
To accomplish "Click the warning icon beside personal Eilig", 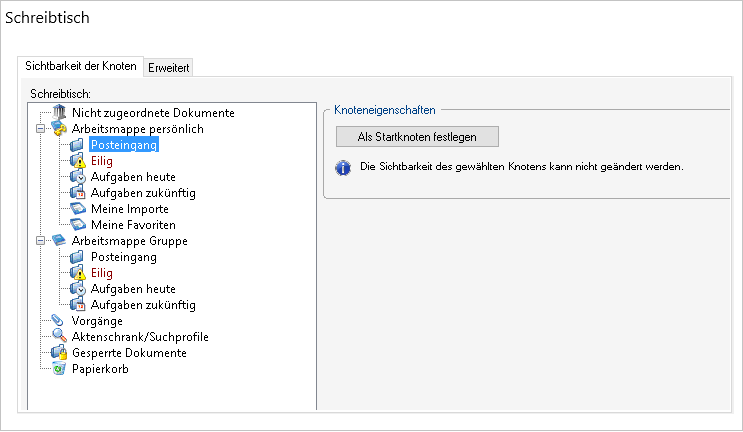I will click(x=78, y=161).
